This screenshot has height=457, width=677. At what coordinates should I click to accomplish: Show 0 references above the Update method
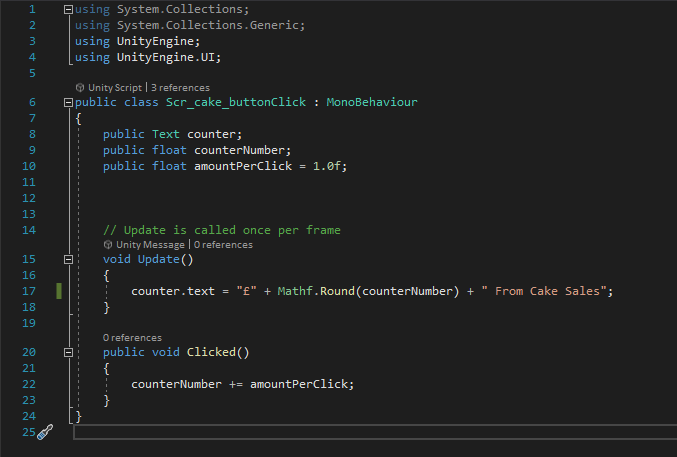223,244
